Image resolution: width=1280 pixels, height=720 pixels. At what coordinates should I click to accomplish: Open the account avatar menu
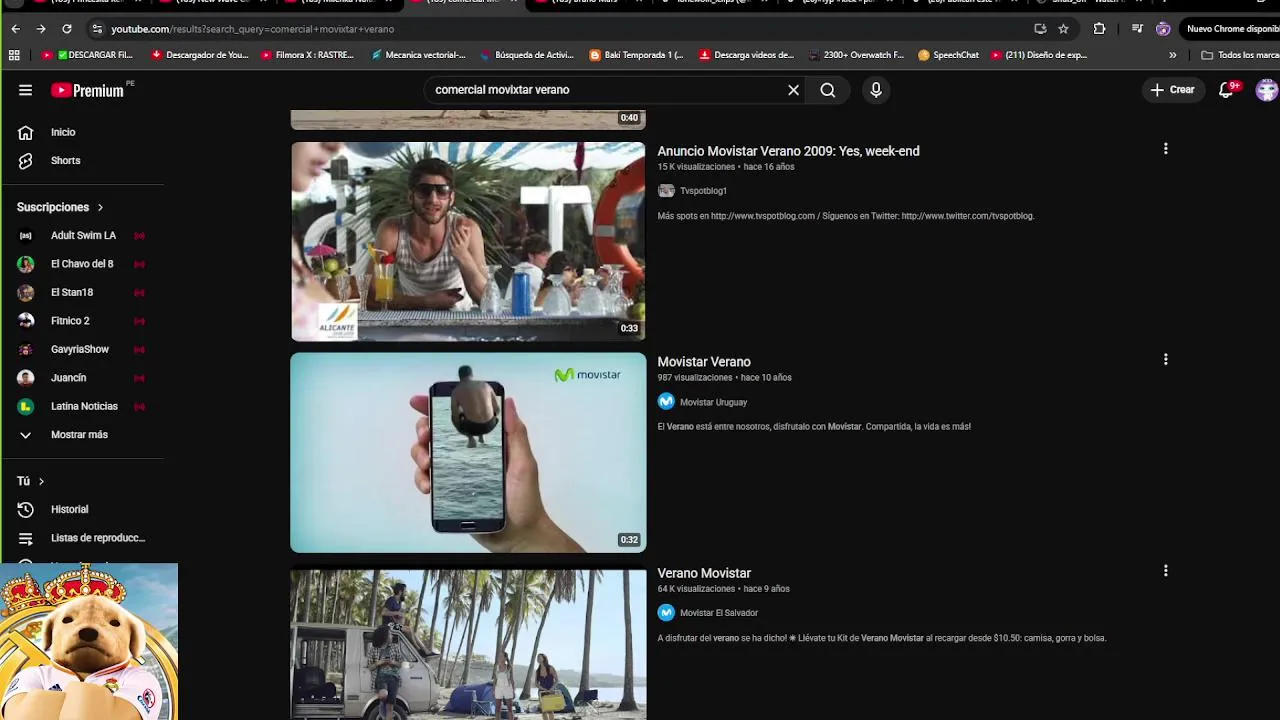click(x=1266, y=90)
